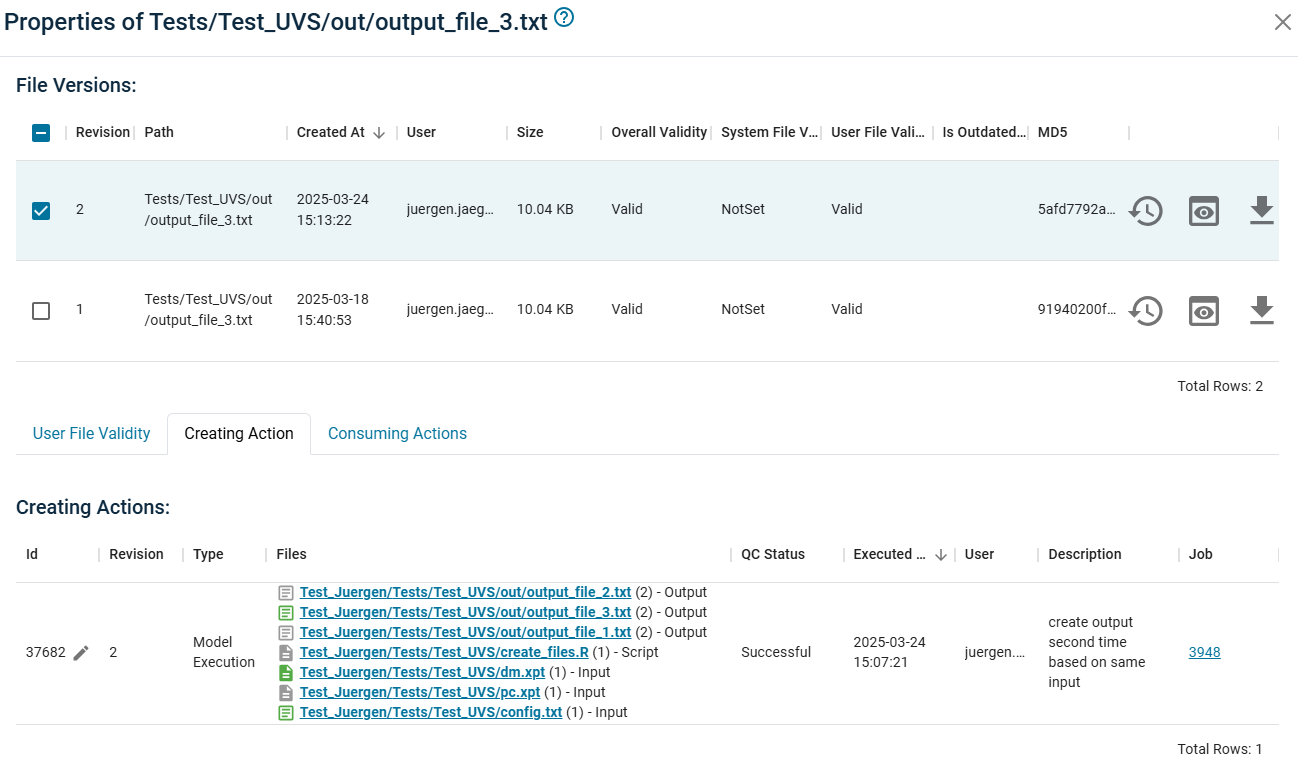Image resolution: width=1298 pixels, height=774 pixels.
Task: Switch to the User File Validity tab
Action: pos(91,434)
